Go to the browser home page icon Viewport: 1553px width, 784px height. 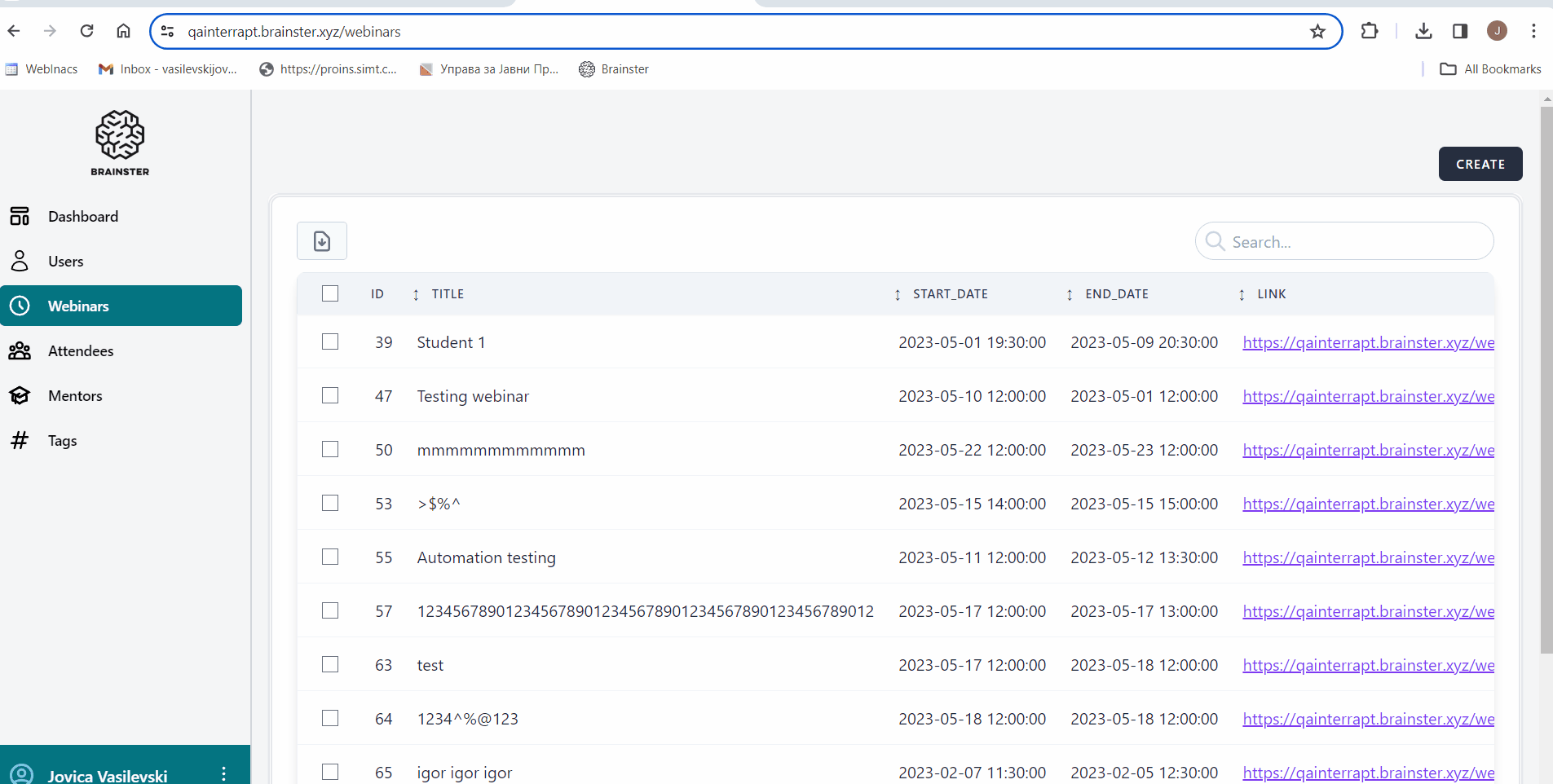pyautogui.click(x=123, y=32)
